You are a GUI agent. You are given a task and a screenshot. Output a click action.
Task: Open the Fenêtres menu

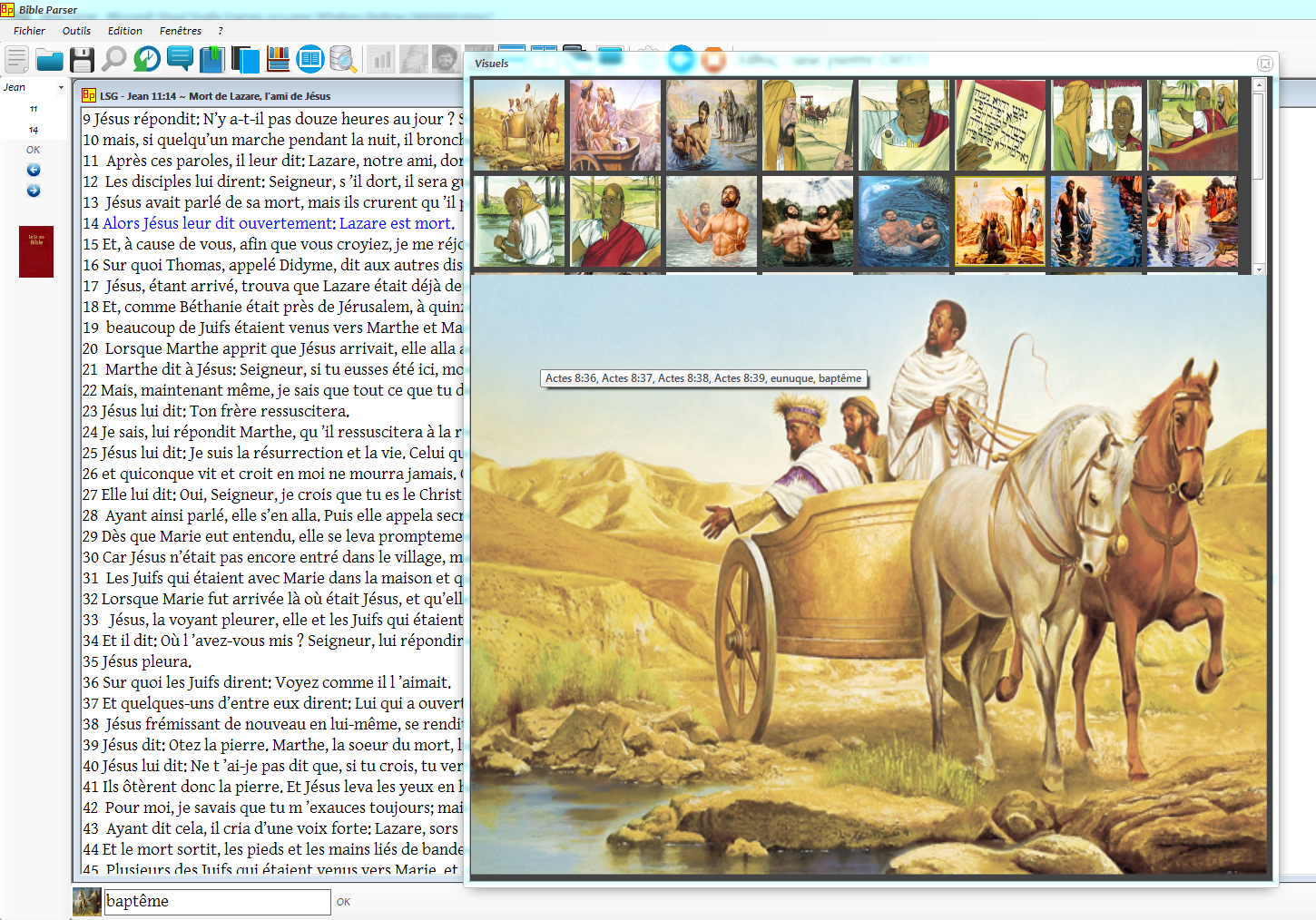[180, 31]
